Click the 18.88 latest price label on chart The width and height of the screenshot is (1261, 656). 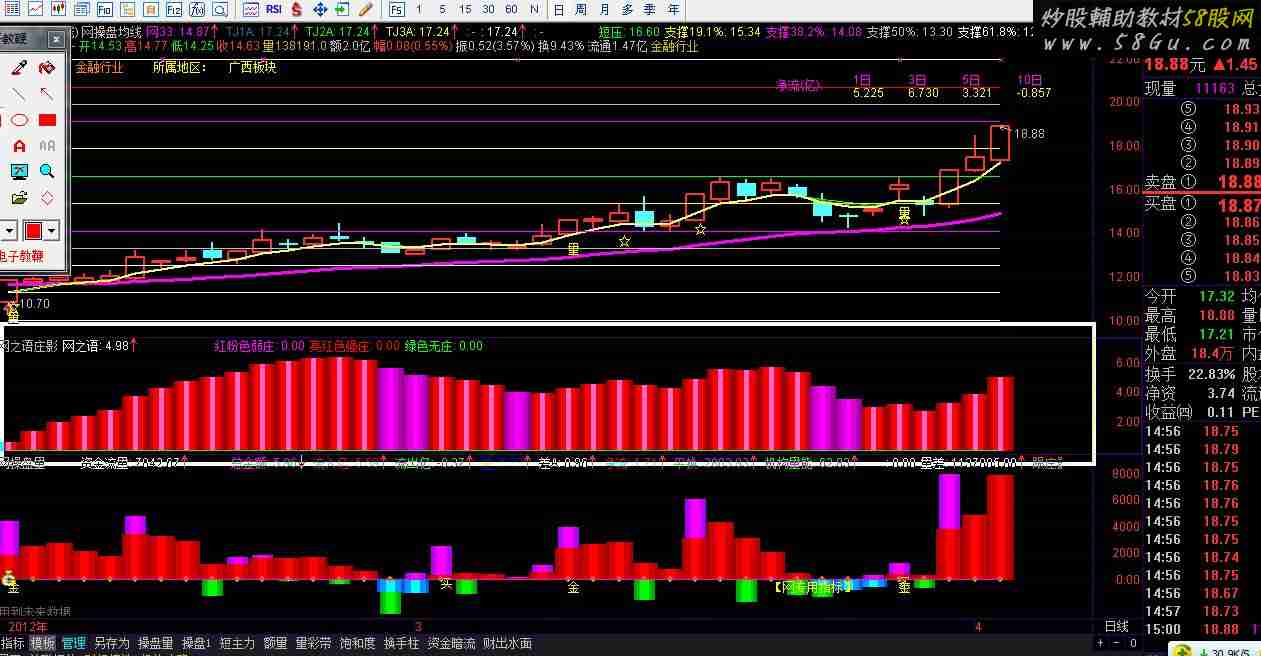pyautogui.click(x=1029, y=133)
